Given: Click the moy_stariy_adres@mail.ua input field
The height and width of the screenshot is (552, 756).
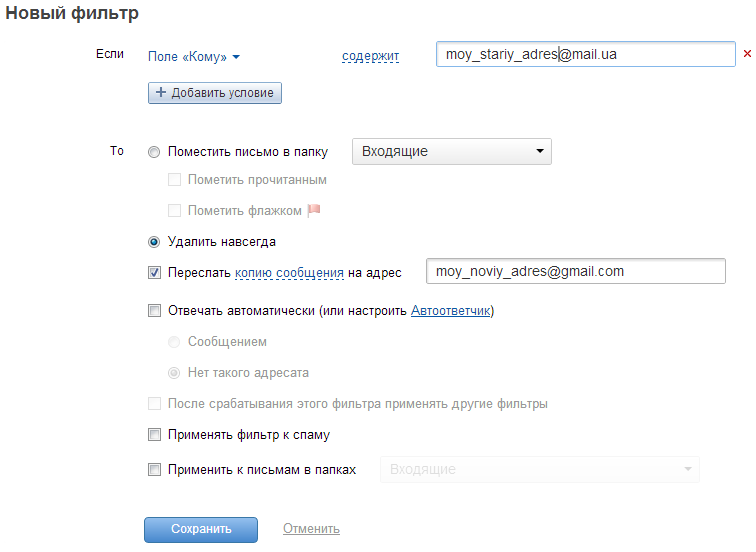Looking at the screenshot, I should [x=585, y=54].
